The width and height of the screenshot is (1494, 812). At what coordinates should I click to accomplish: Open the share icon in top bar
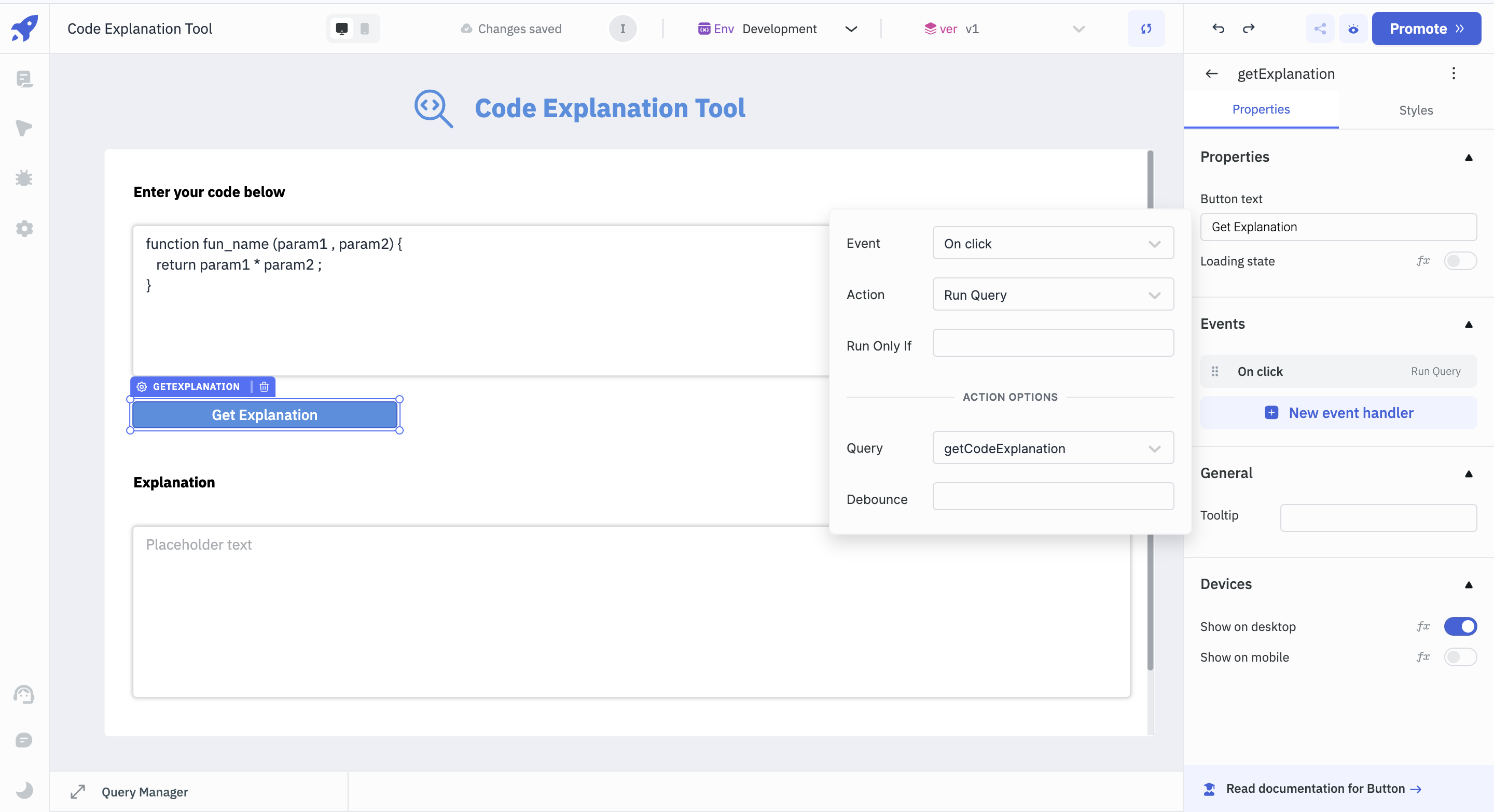tap(1319, 29)
